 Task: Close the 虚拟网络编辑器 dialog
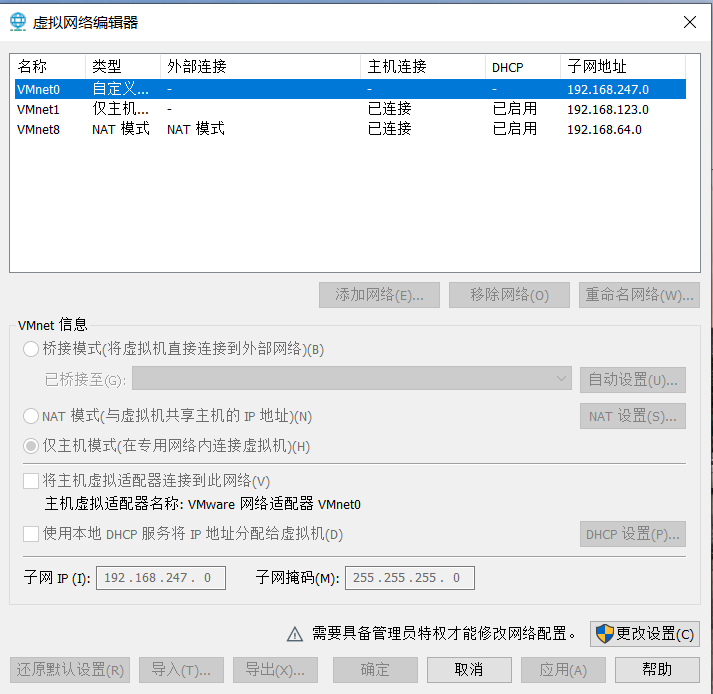point(690,22)
